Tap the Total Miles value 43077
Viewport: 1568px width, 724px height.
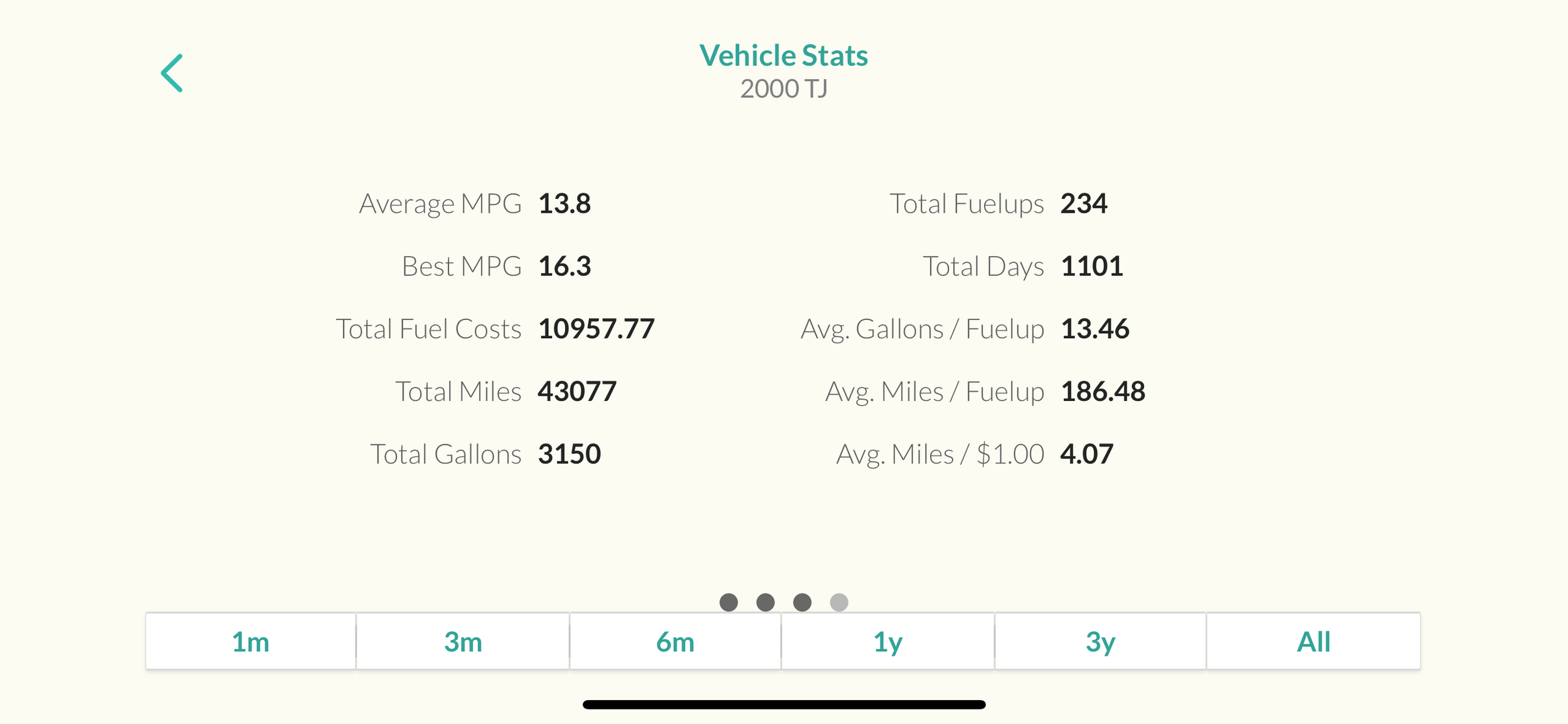coord(577,391)
